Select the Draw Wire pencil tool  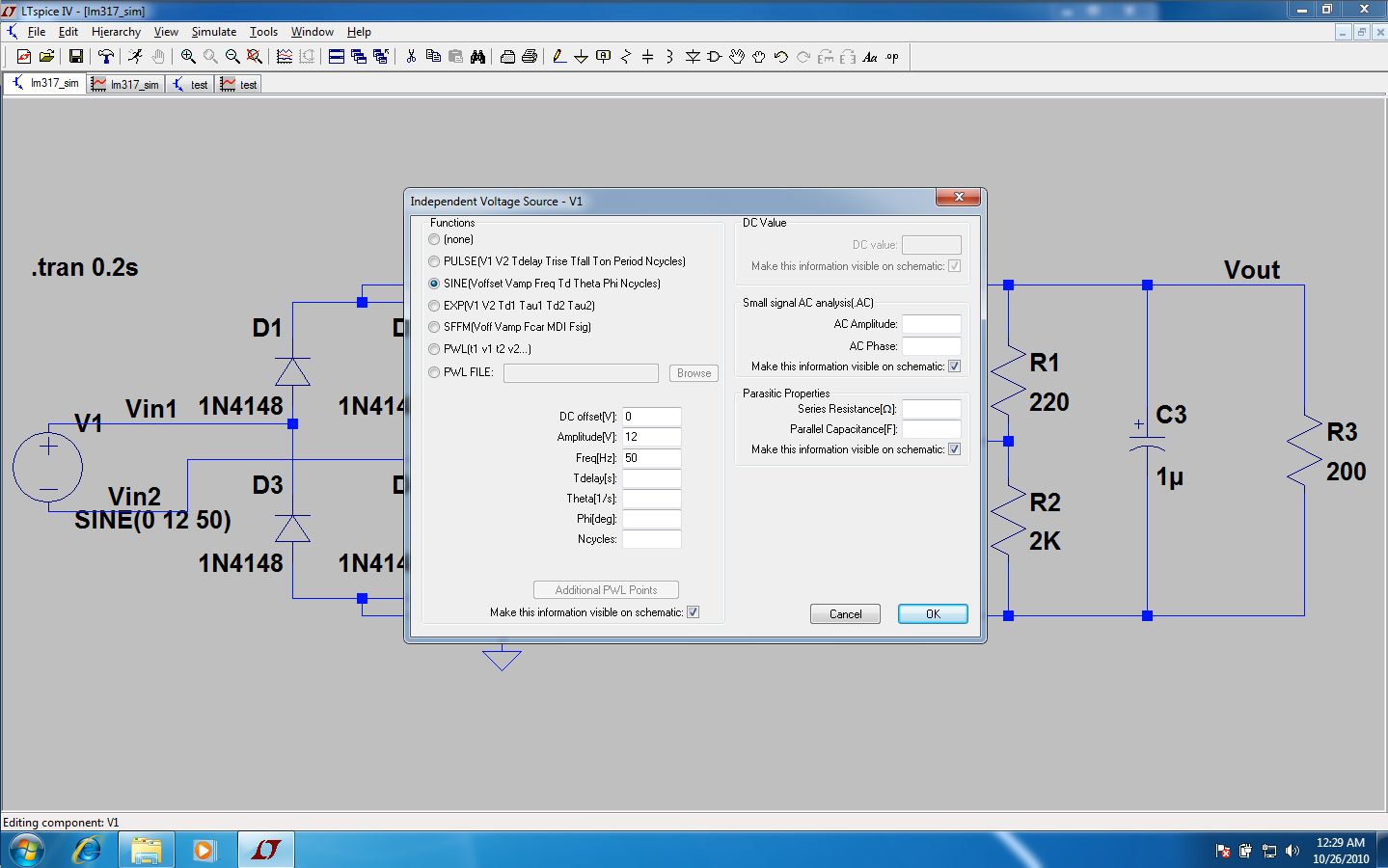point(559,57)
